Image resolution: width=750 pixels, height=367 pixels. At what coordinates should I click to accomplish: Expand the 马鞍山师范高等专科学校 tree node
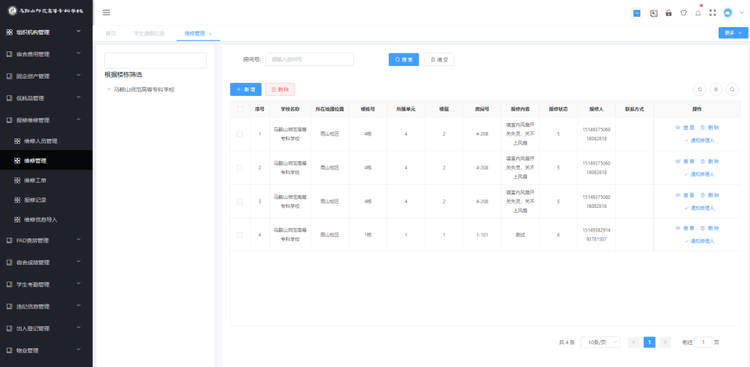109,89
